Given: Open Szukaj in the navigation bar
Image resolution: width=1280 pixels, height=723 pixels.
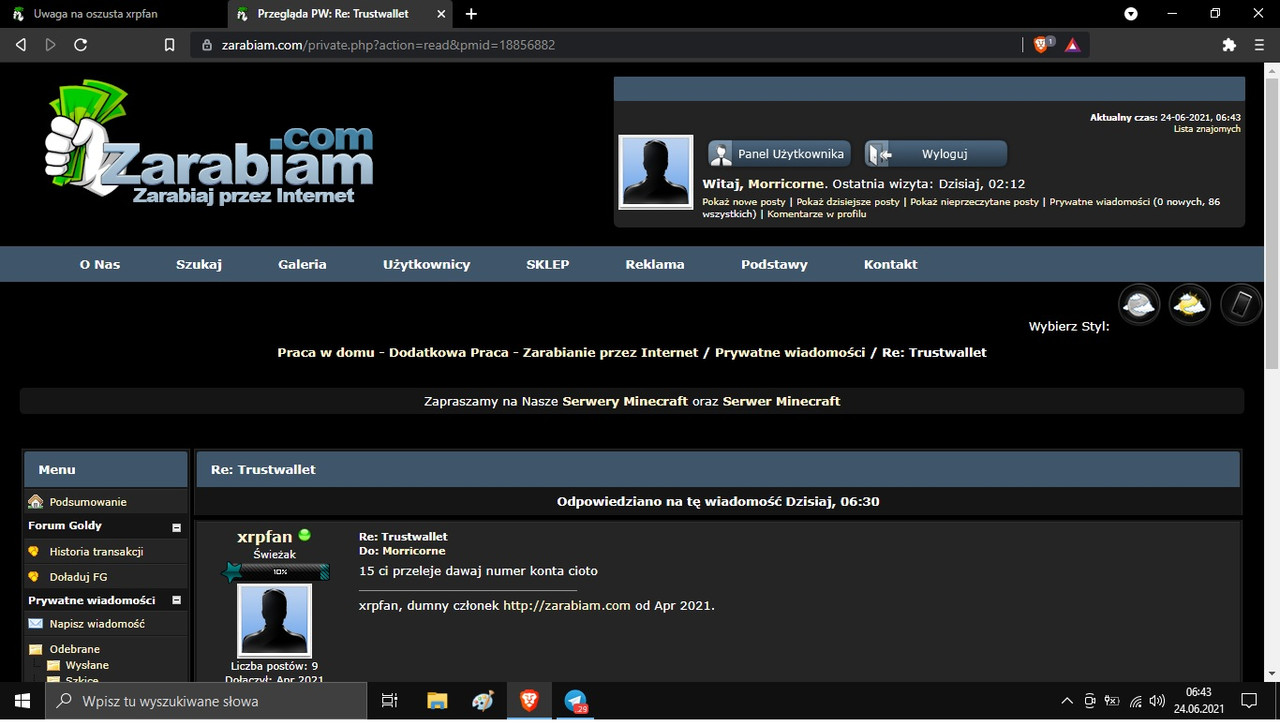Looking at the screenshot, I should [x=199, y=264].
